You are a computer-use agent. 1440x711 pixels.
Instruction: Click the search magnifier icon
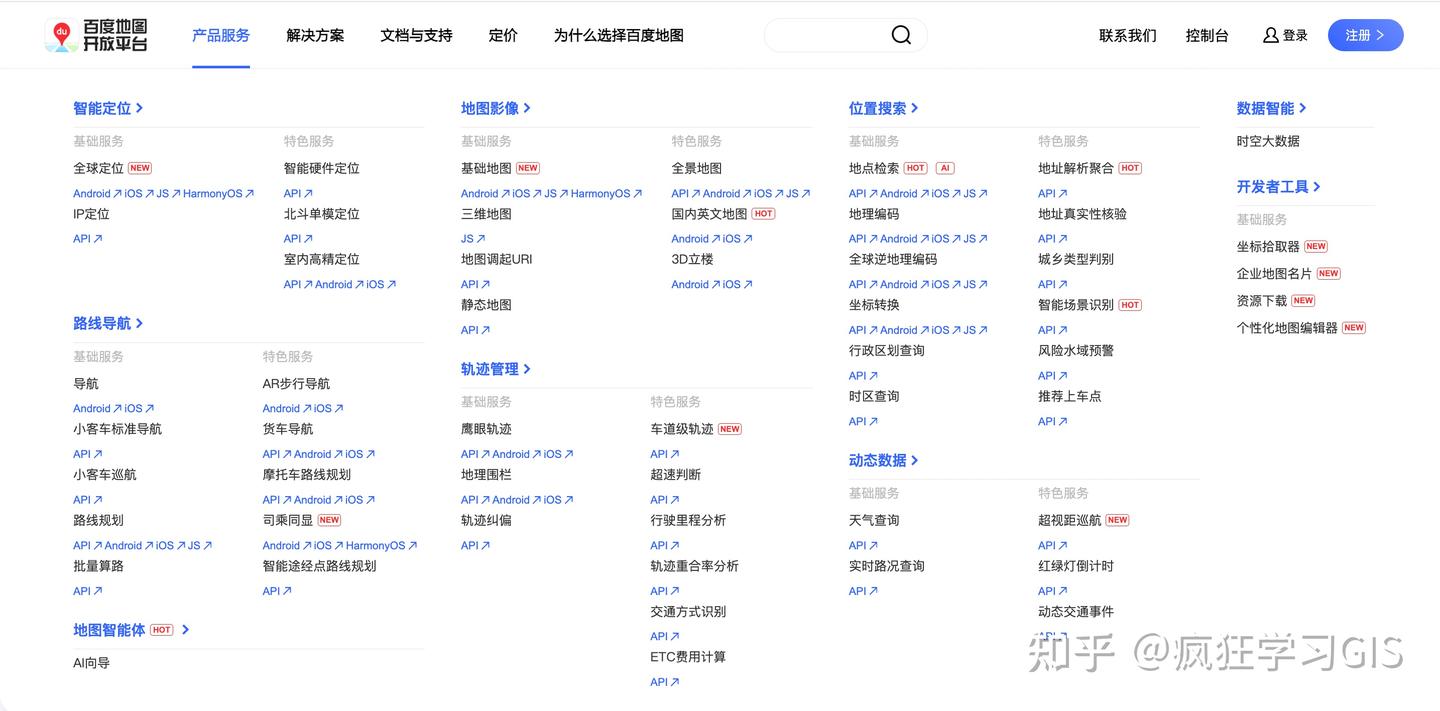pyautogui.click(x=901, y=35)
